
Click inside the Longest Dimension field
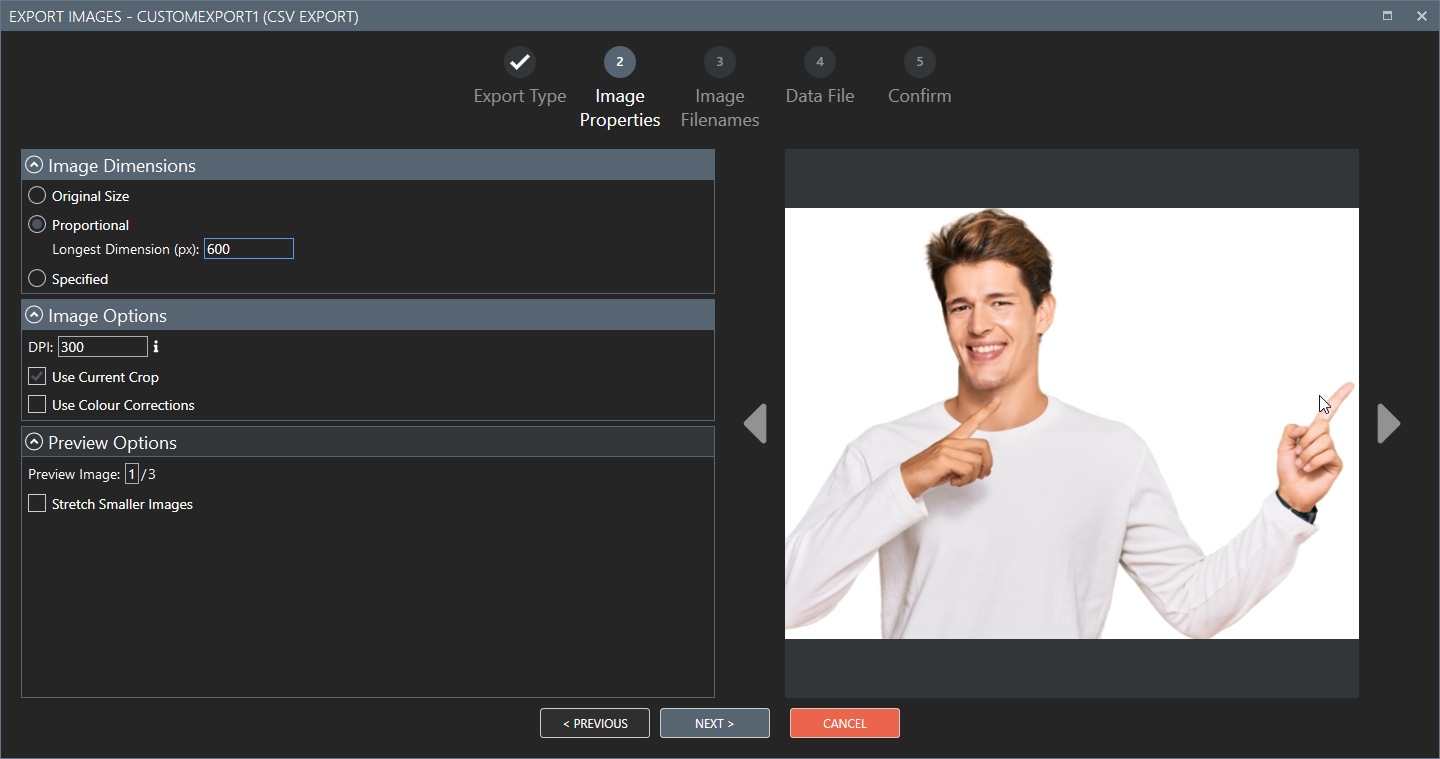click(x=248, y=248)
